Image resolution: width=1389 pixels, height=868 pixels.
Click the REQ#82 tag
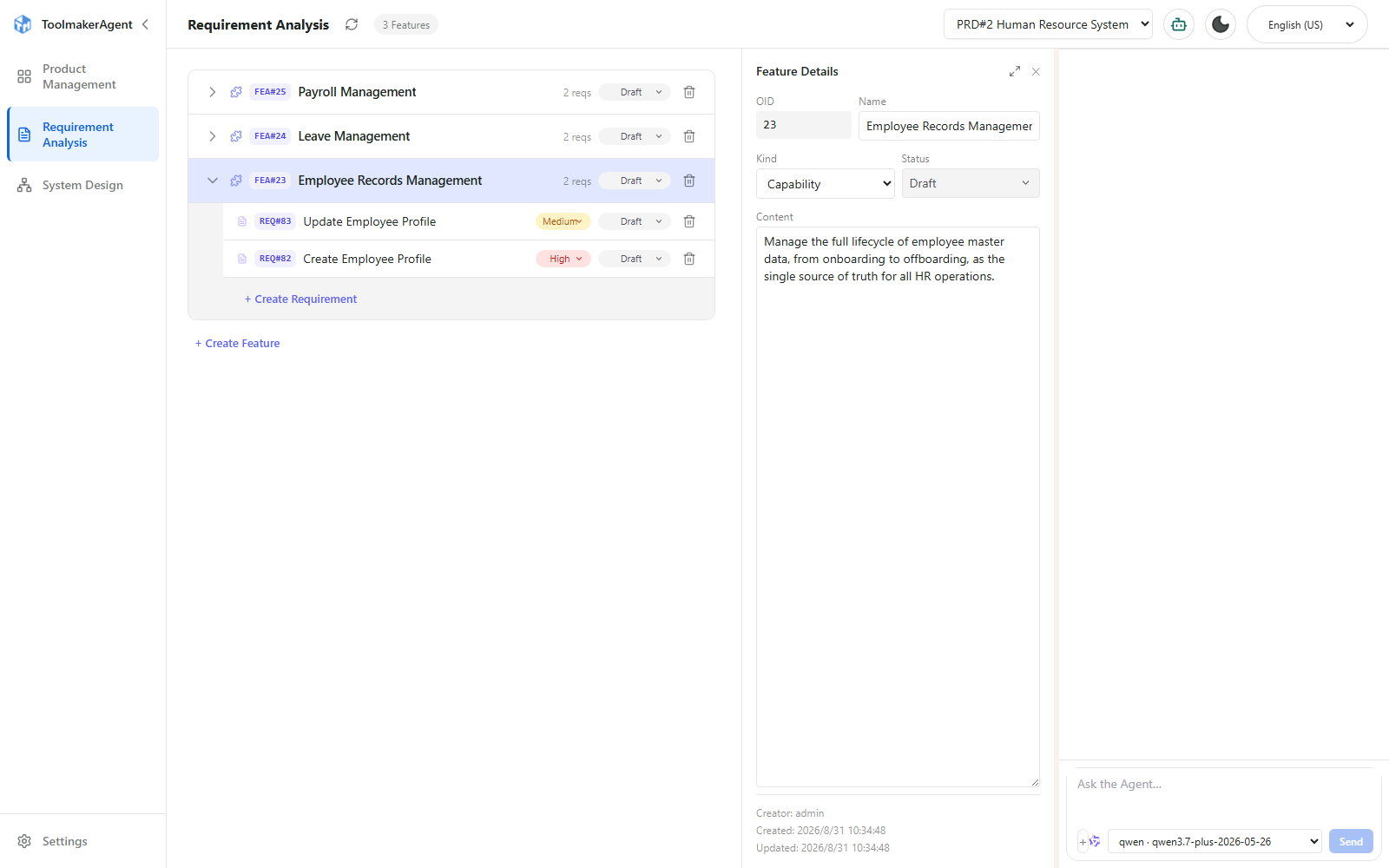click(x=275, y=259)
